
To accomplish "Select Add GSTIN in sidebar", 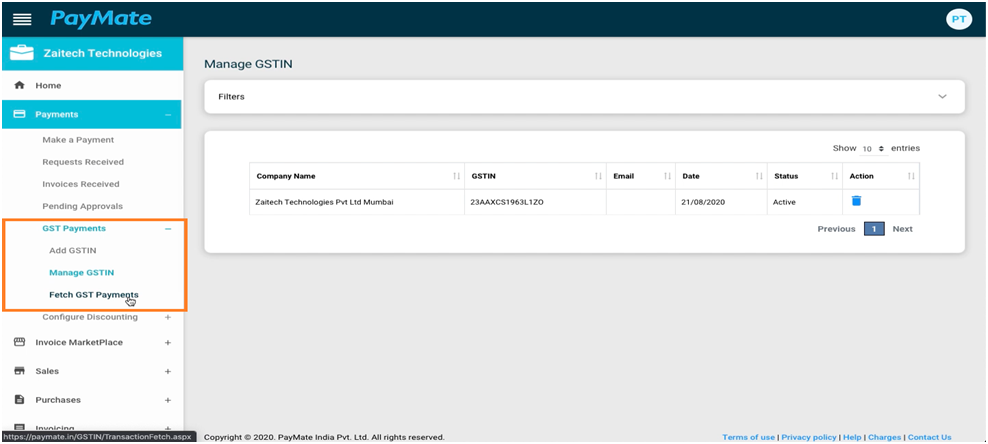I will coord(73,250).
